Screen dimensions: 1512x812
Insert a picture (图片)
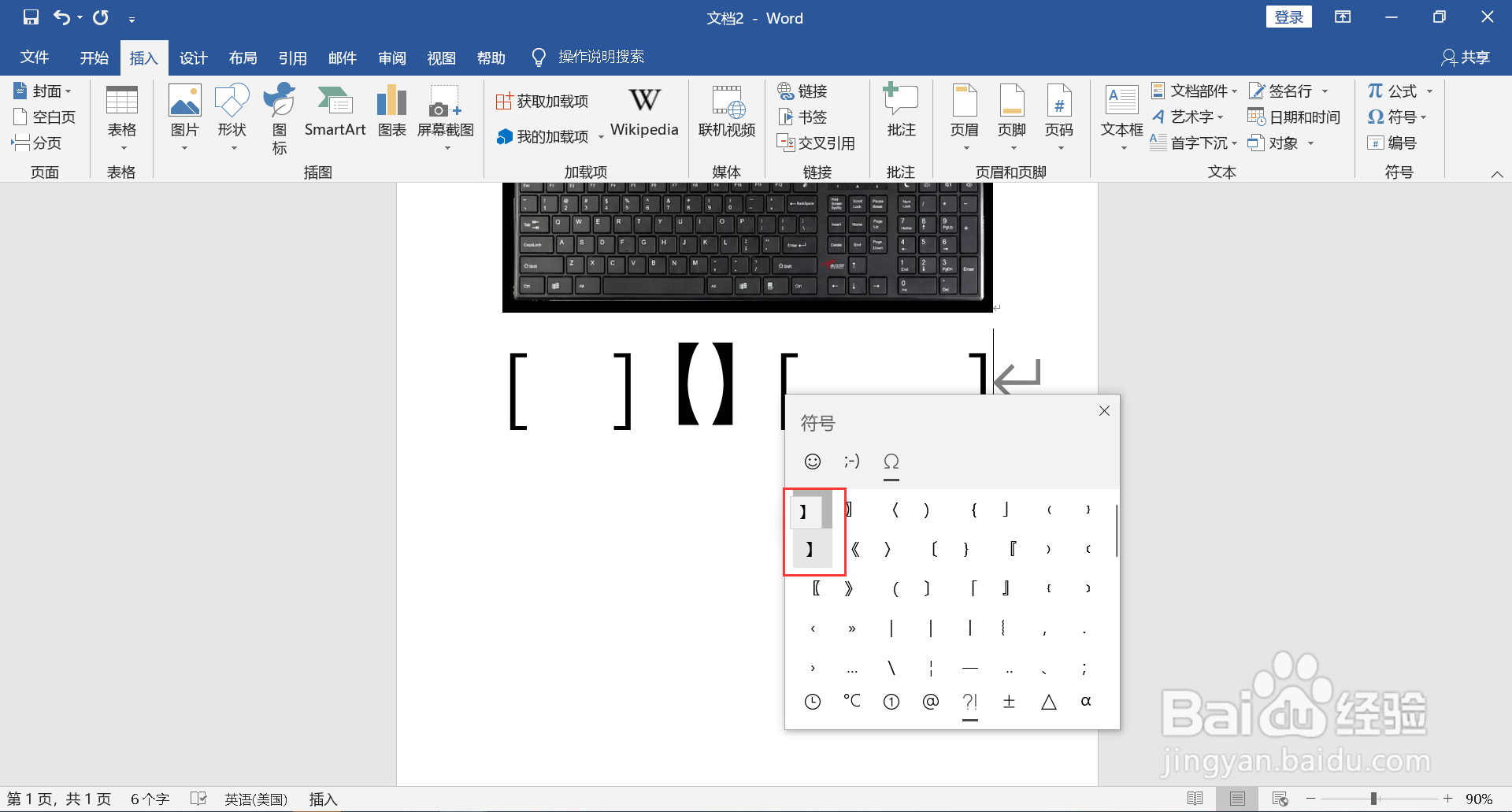click(x=185, y=118)
